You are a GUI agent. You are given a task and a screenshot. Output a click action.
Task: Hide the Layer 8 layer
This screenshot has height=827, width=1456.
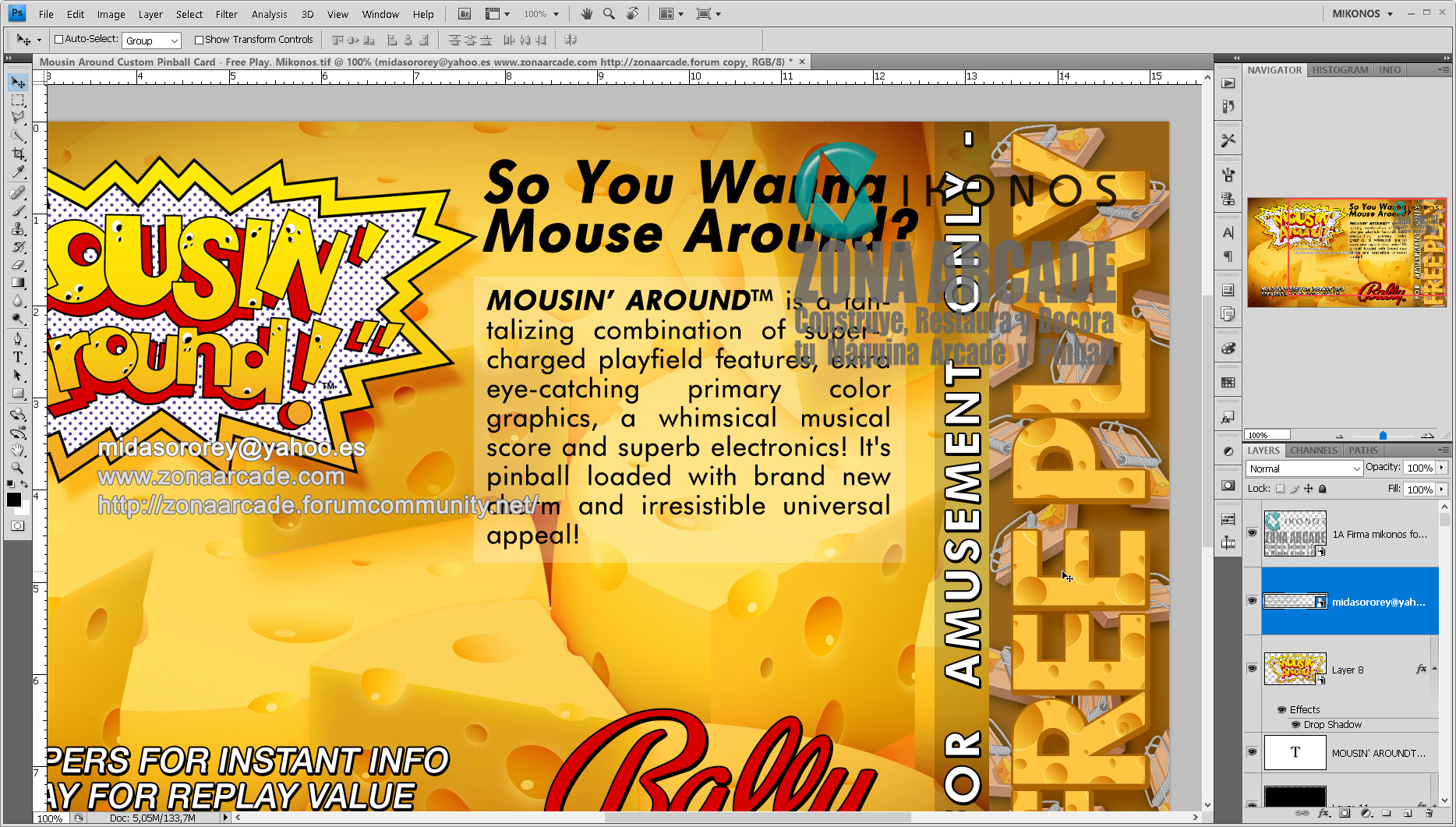pos(1252,669)
